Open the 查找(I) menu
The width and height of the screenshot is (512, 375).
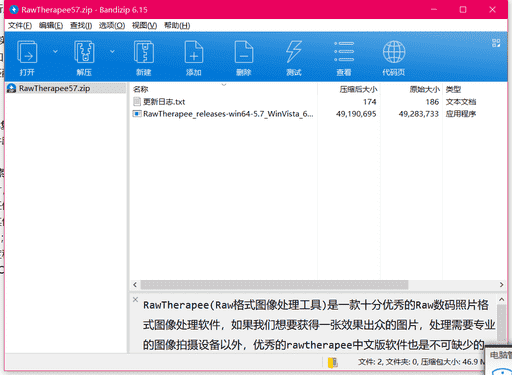pyautogui.click(x=81, y=26)
